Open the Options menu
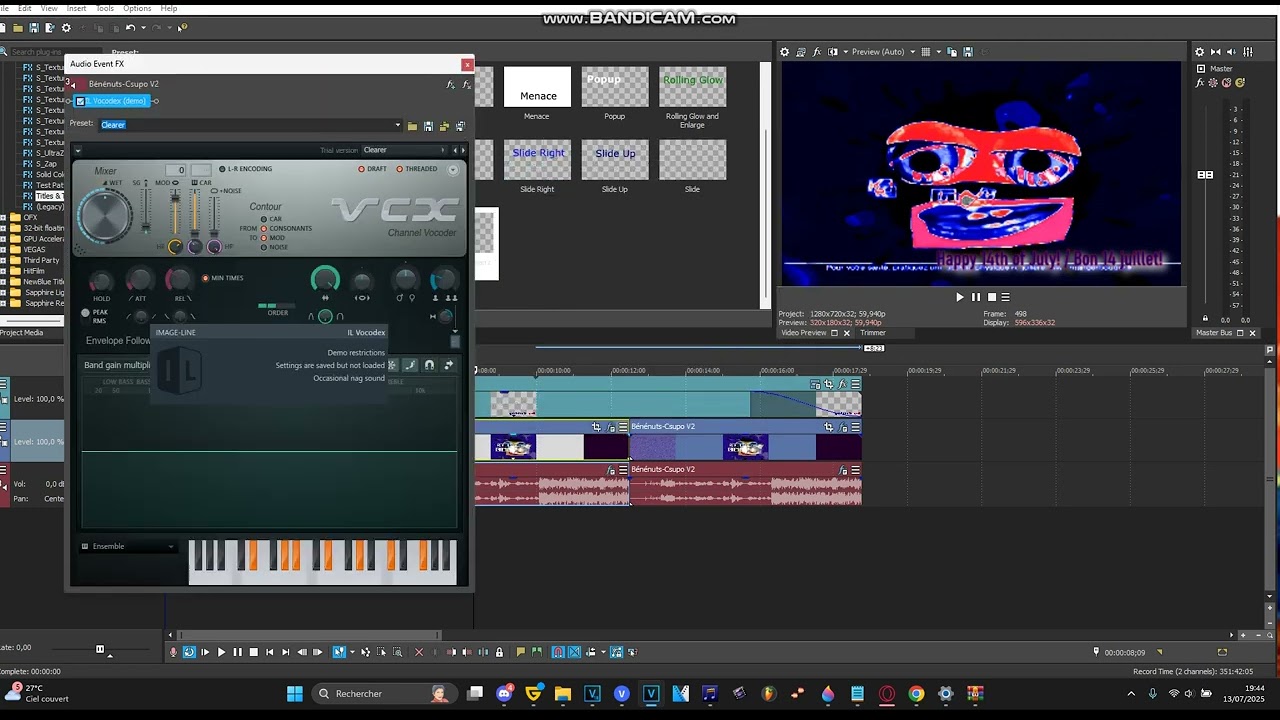1280x720 pixels. click(137, 8)
